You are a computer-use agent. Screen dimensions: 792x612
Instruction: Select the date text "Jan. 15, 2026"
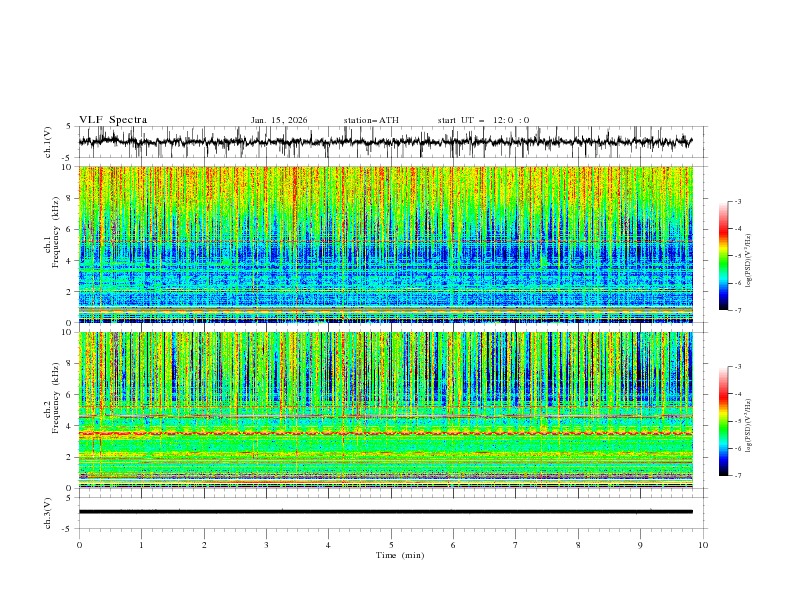tap(279, 120)
